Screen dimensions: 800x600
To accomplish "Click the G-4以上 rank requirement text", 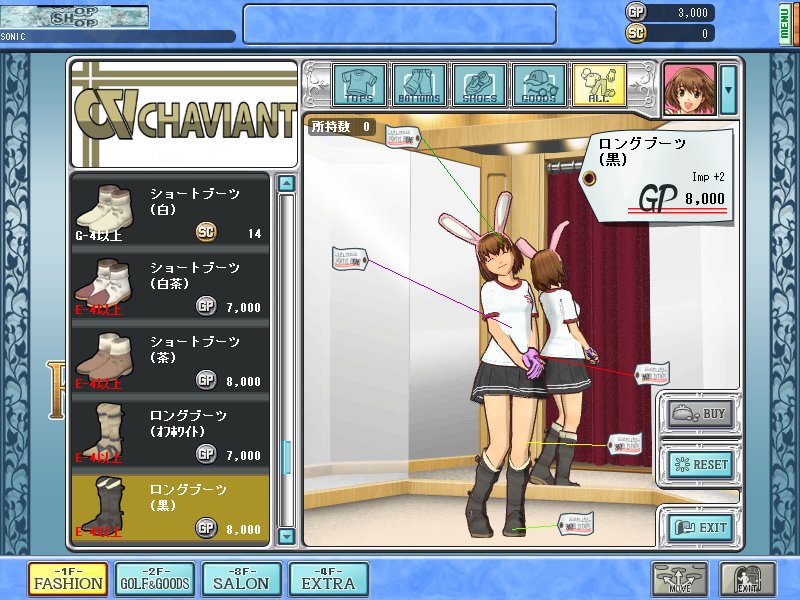I will tap(98, 236).
